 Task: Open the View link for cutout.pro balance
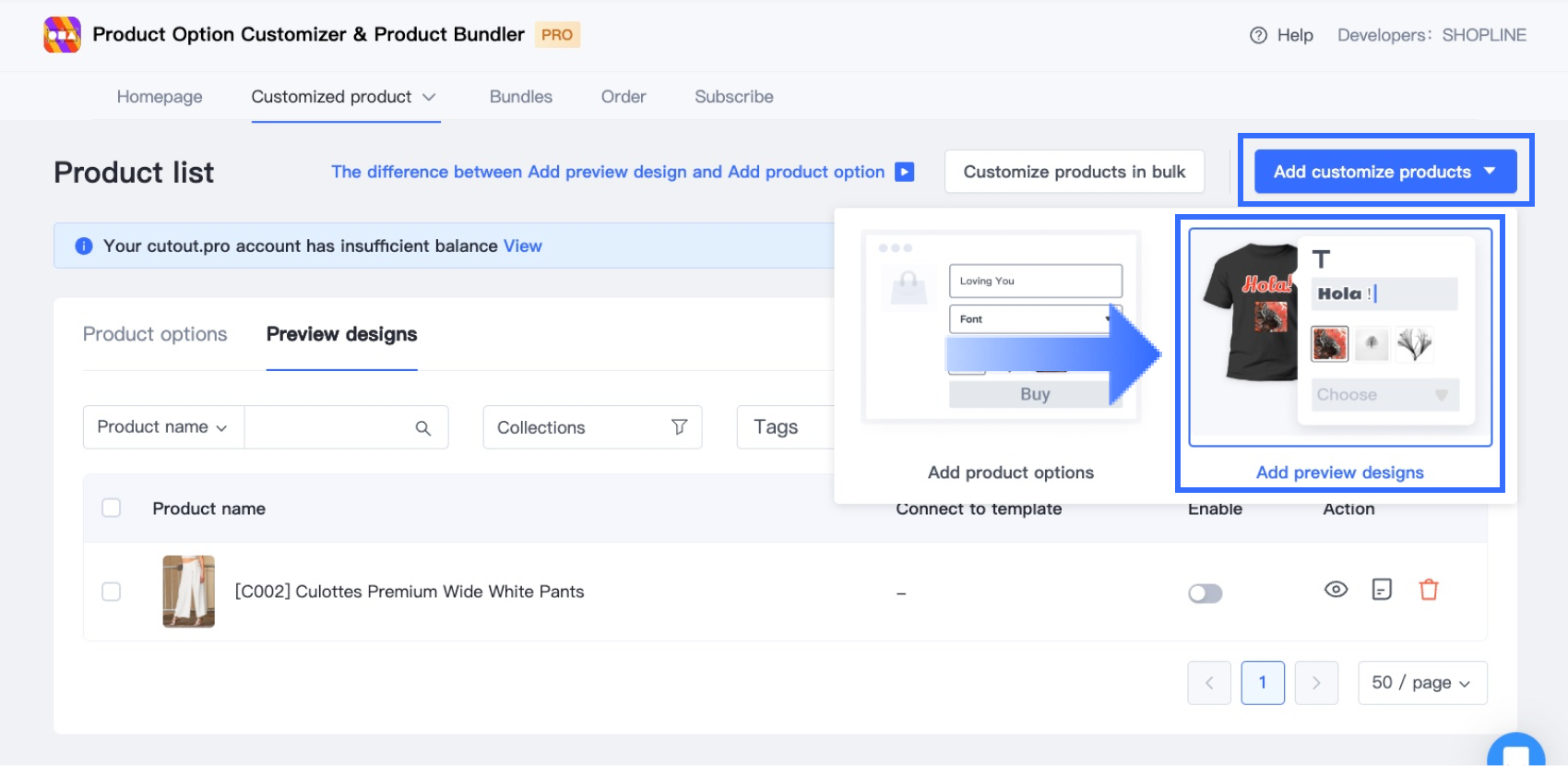coord(522,246)
